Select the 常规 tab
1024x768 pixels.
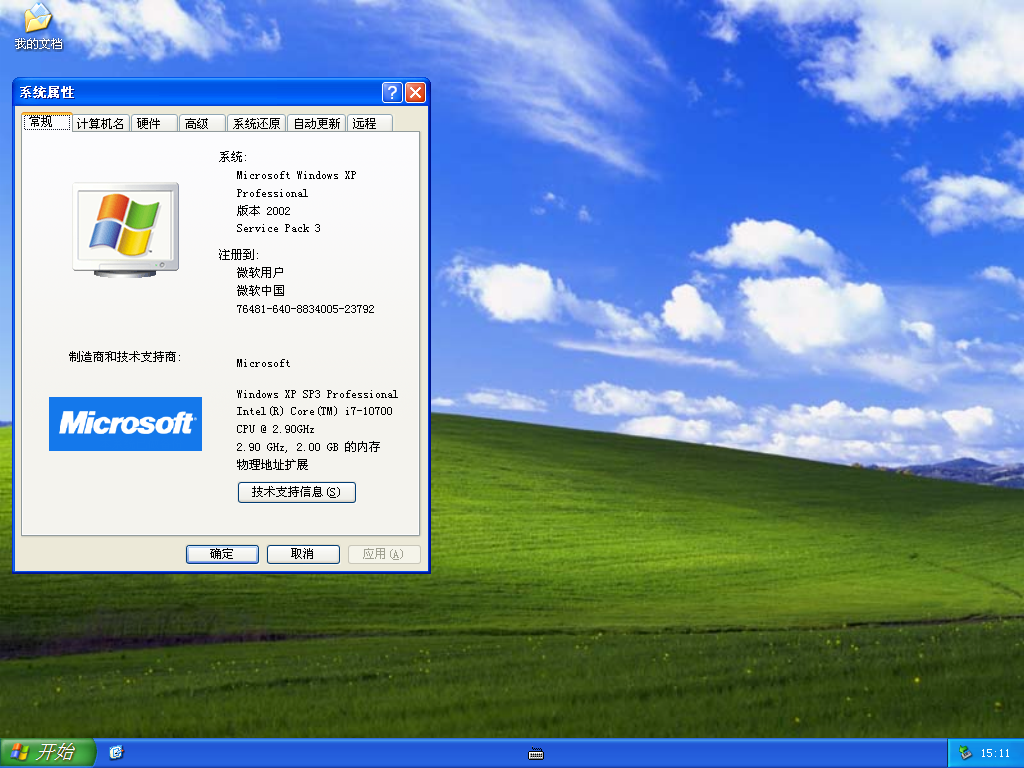[x=46, y=122]
